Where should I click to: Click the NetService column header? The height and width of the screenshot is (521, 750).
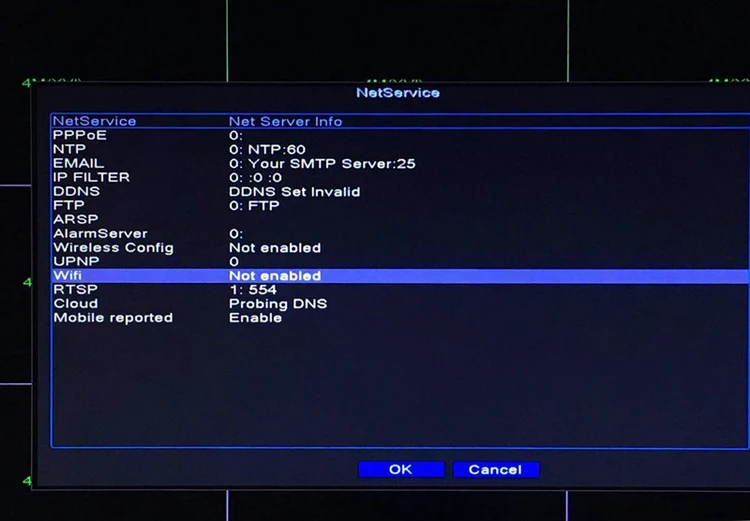click(x=94, y=121)
